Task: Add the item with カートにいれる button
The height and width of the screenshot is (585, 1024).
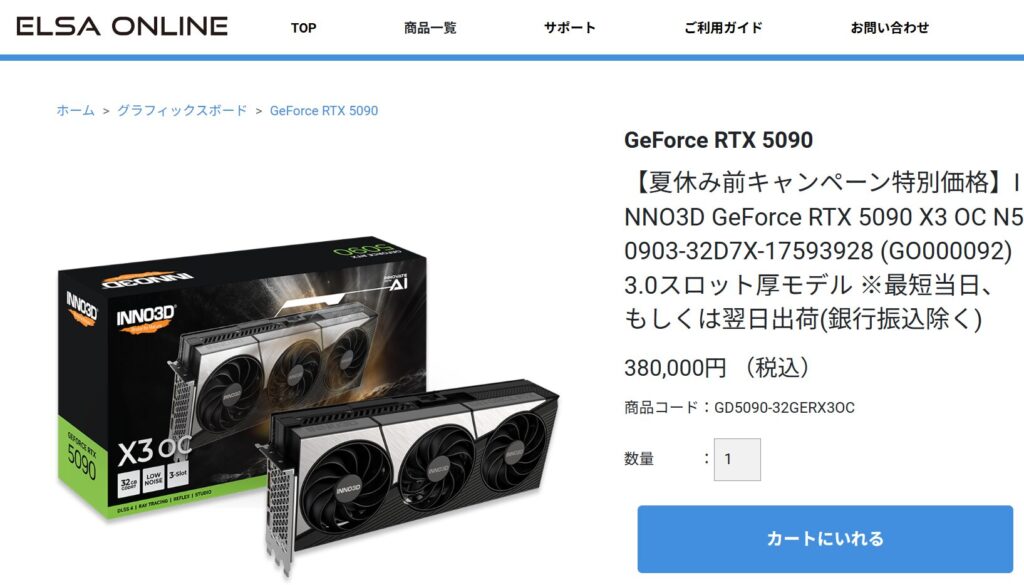Action: [x=825, y=539]
